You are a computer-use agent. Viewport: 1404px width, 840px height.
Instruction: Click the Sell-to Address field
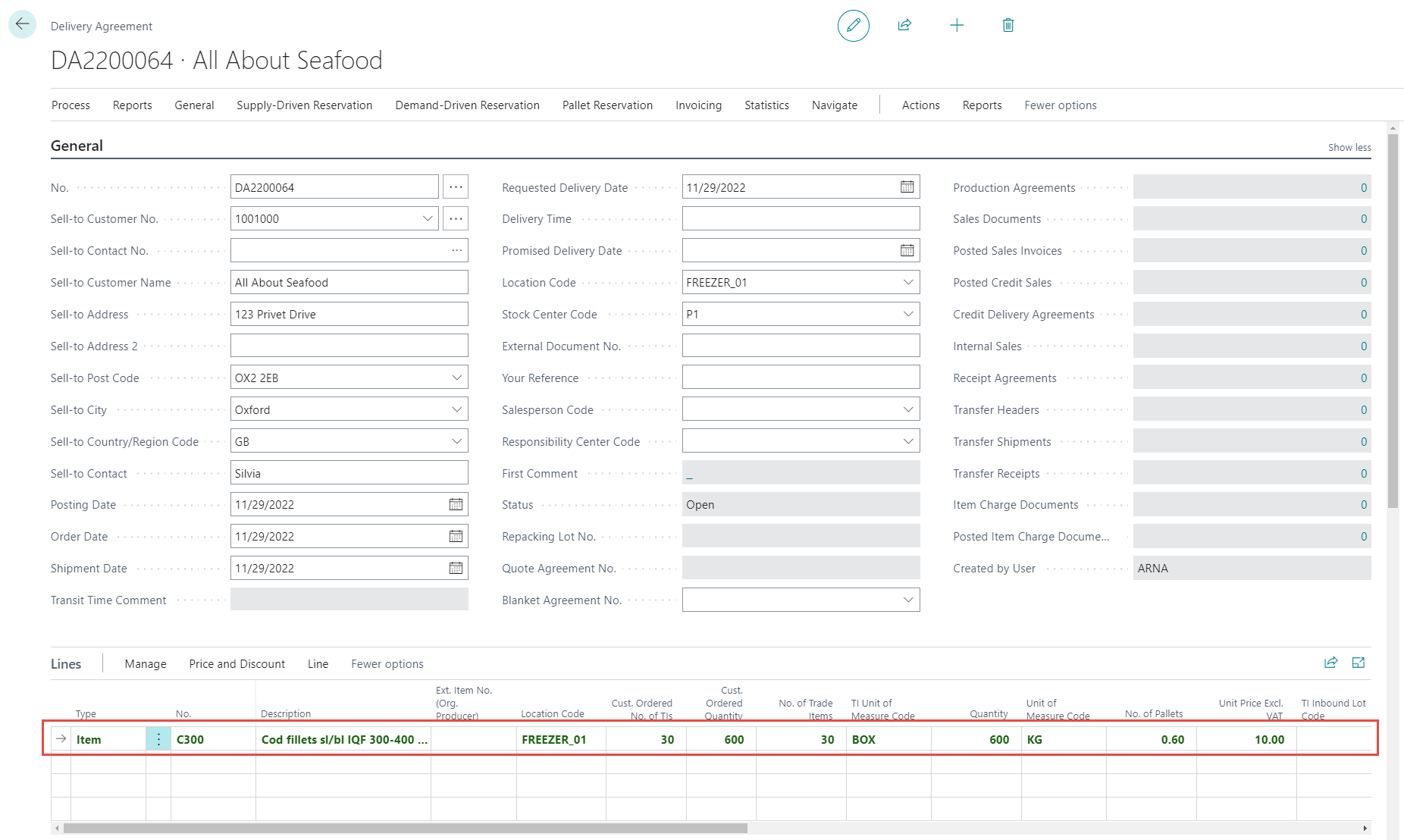pos(349,314)
